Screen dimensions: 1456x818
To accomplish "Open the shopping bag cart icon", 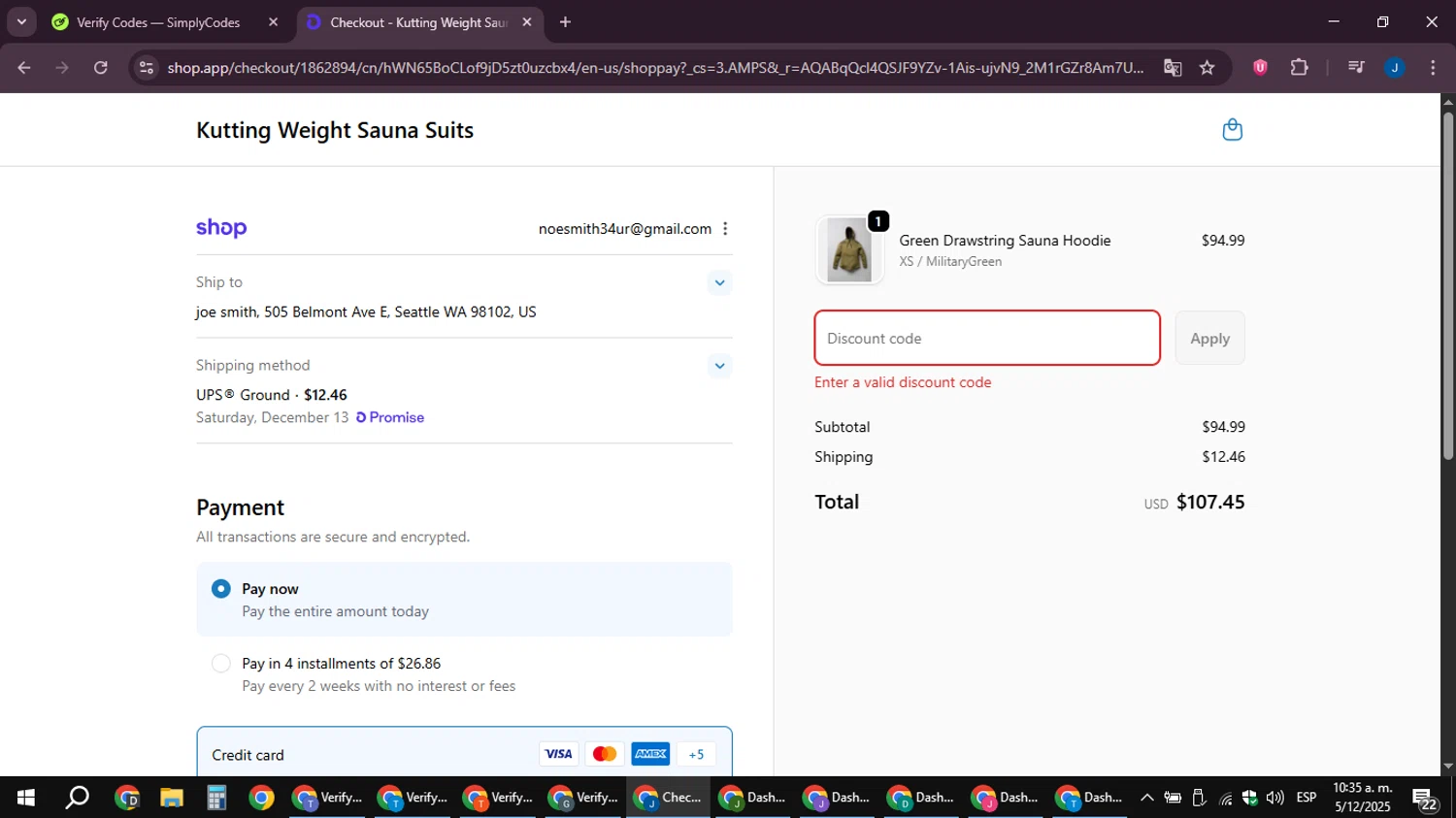I will [x=1232, y=130].
